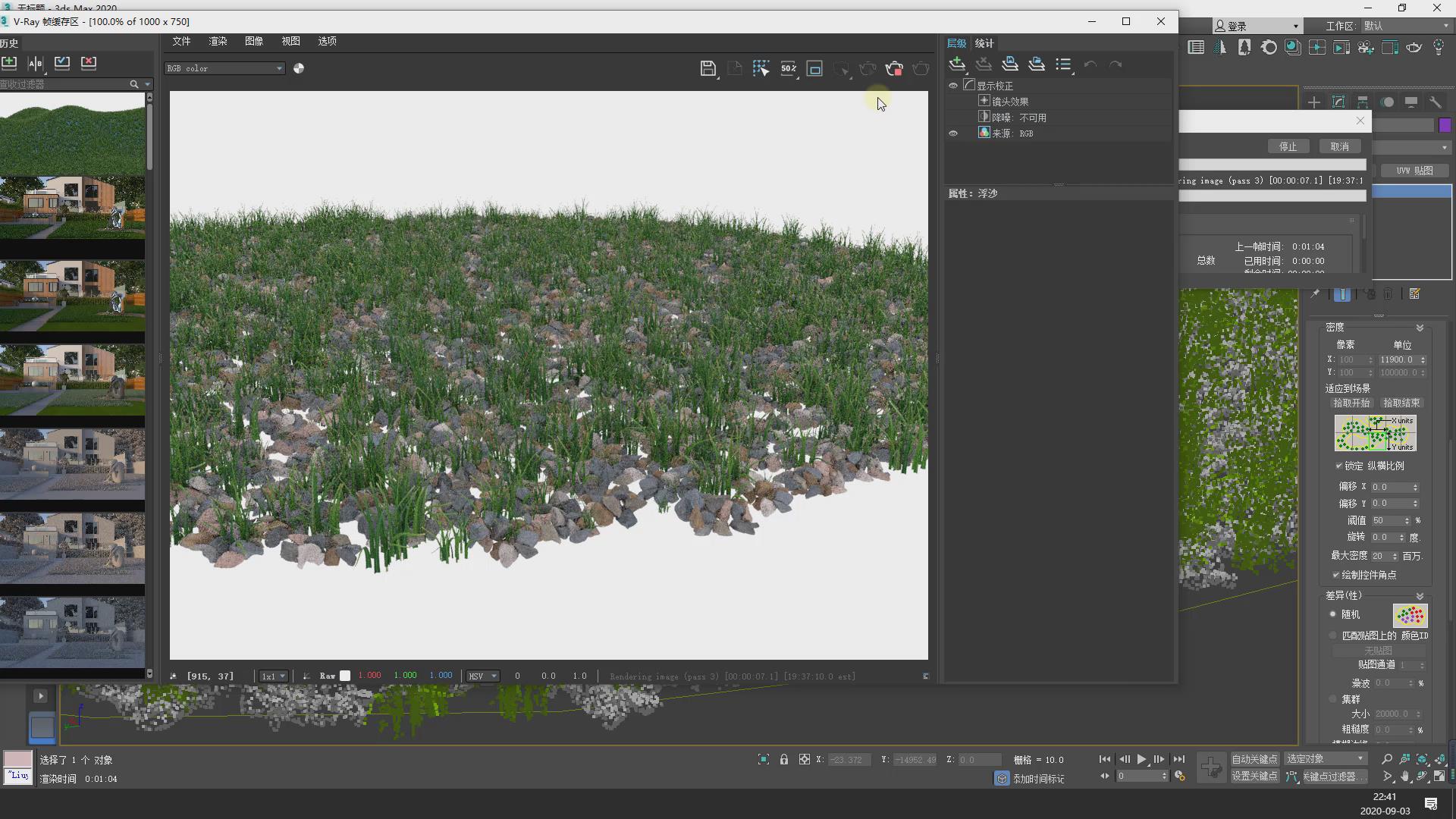Click the A|B compare icon in history
The height and width of the screenshot is (819, 1456).
click(x=36, y=63)
